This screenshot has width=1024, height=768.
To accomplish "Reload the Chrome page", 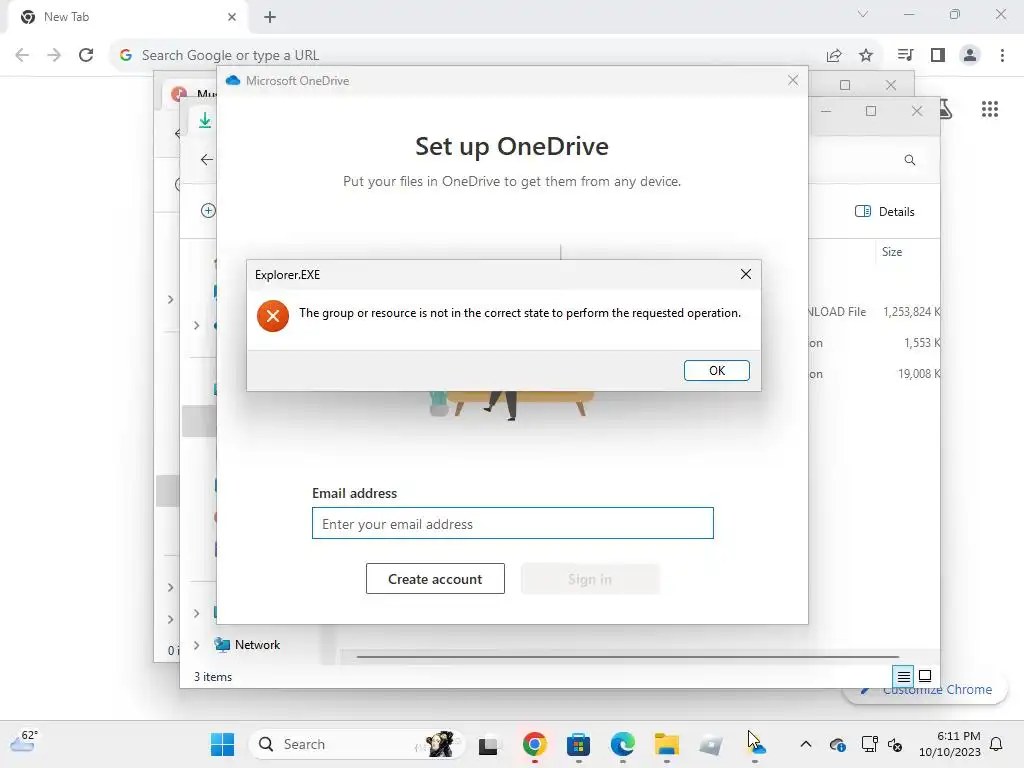I will click(86, 55).
